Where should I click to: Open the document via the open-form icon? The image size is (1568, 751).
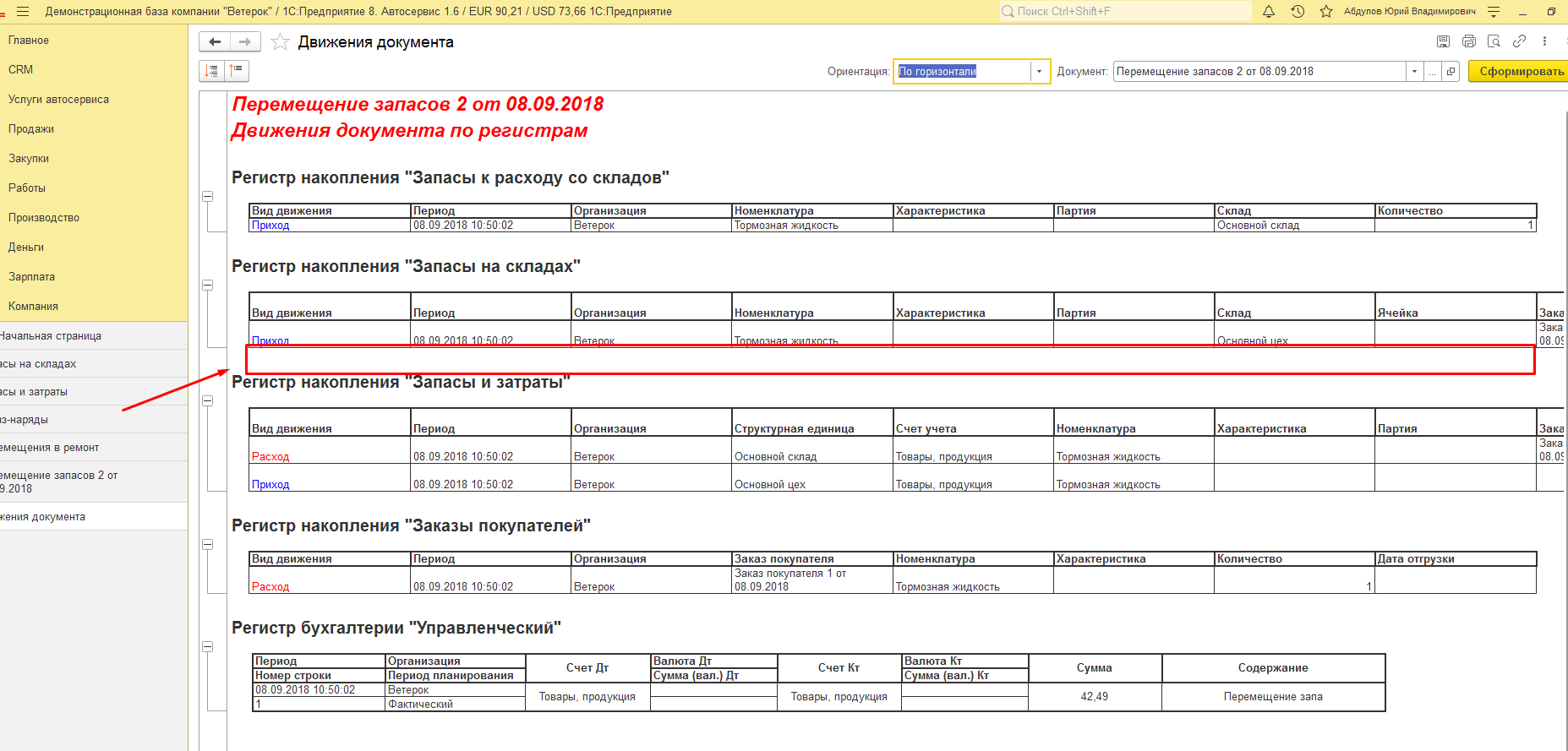[1451, 72]
